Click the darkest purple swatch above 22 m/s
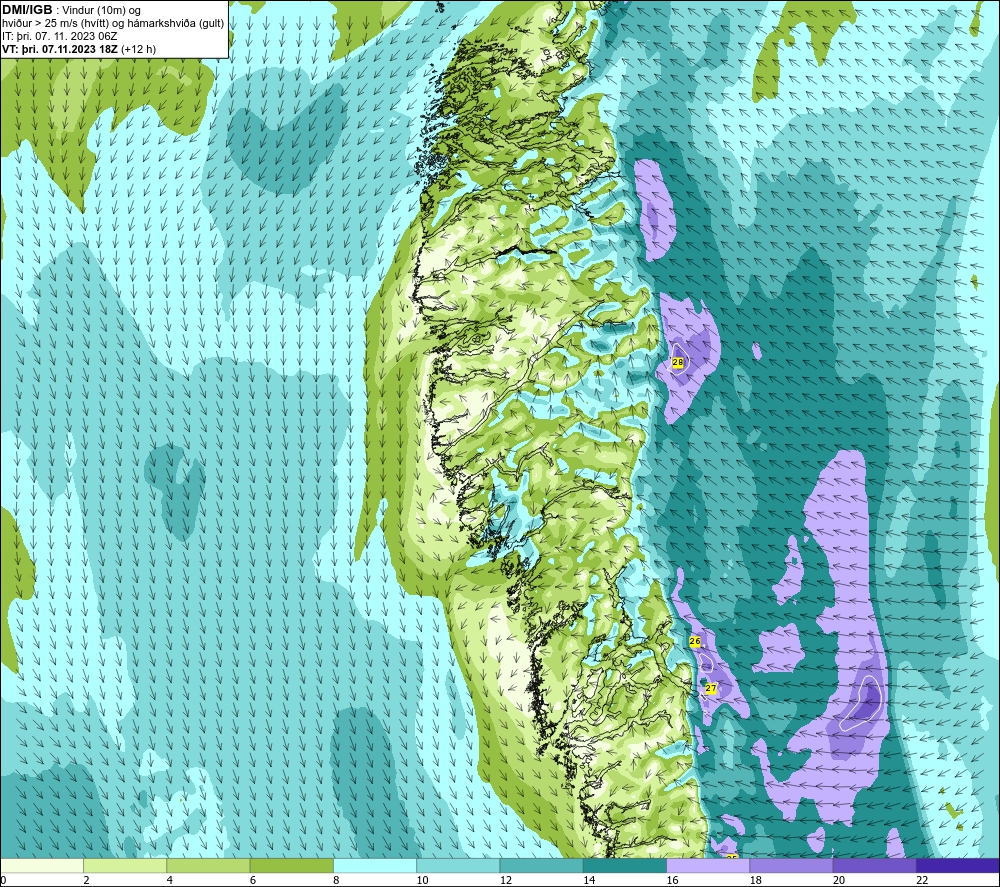This screenshot has width=1000, height=887. [958, 865]
